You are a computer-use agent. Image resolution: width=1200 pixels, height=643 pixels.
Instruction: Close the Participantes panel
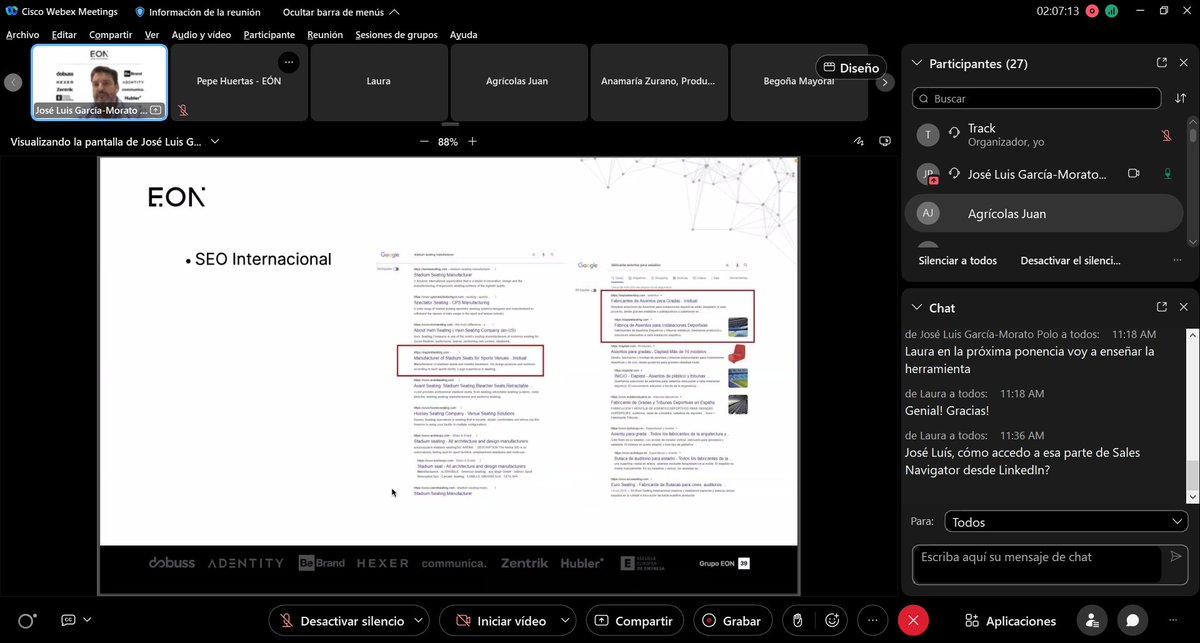pos(1185,63)
